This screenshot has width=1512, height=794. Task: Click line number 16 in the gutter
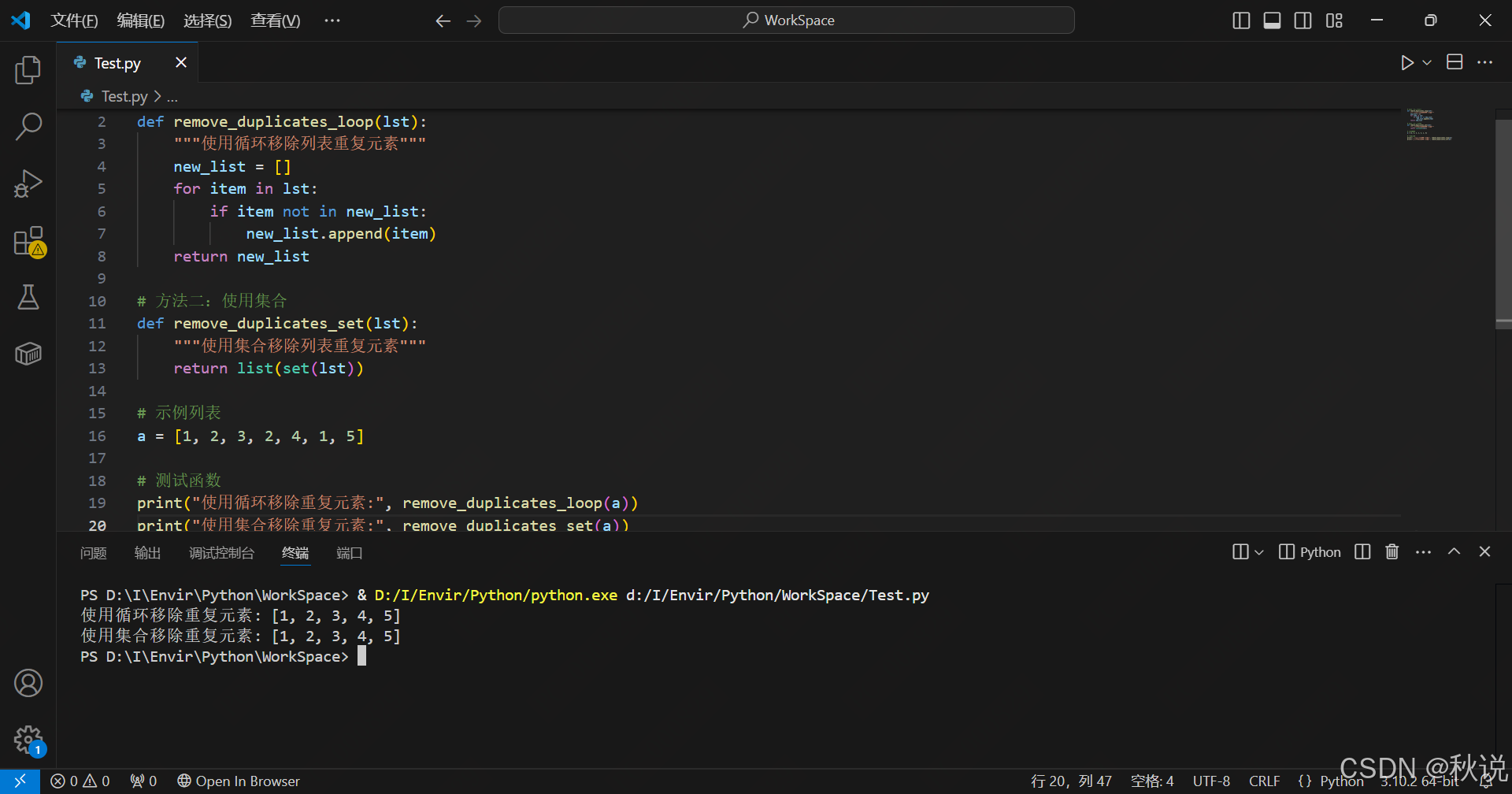96,436
